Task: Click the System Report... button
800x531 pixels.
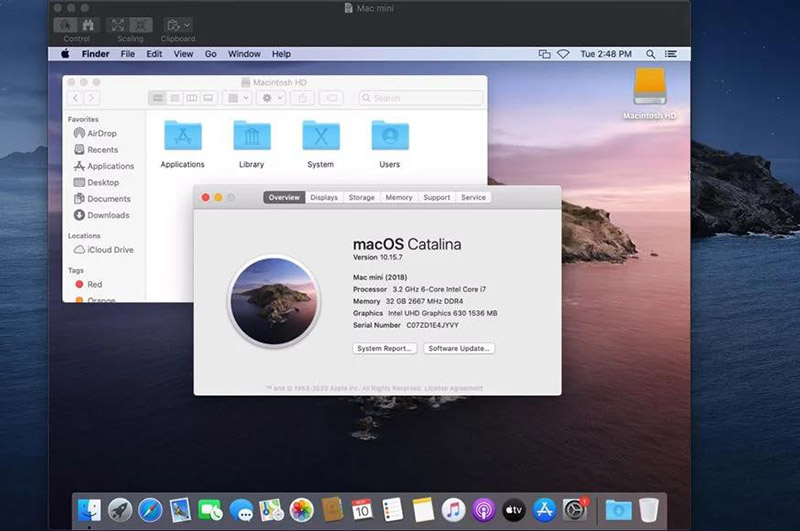Action: click(385, 348)
